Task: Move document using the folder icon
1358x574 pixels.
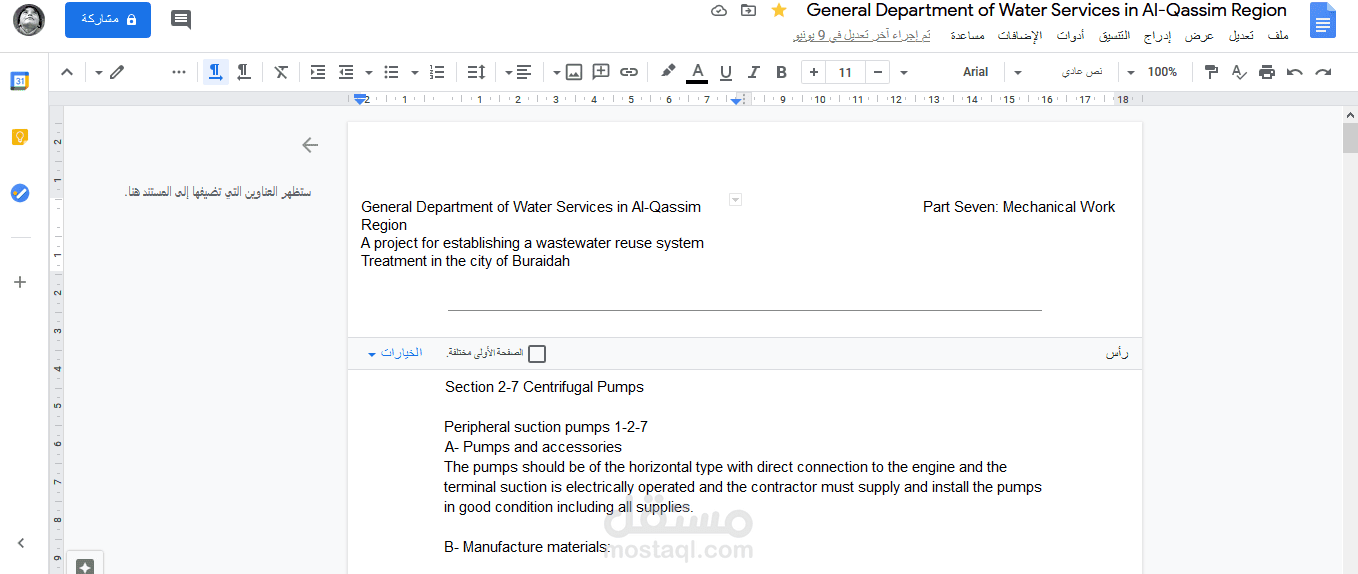Action: (748, 10)
